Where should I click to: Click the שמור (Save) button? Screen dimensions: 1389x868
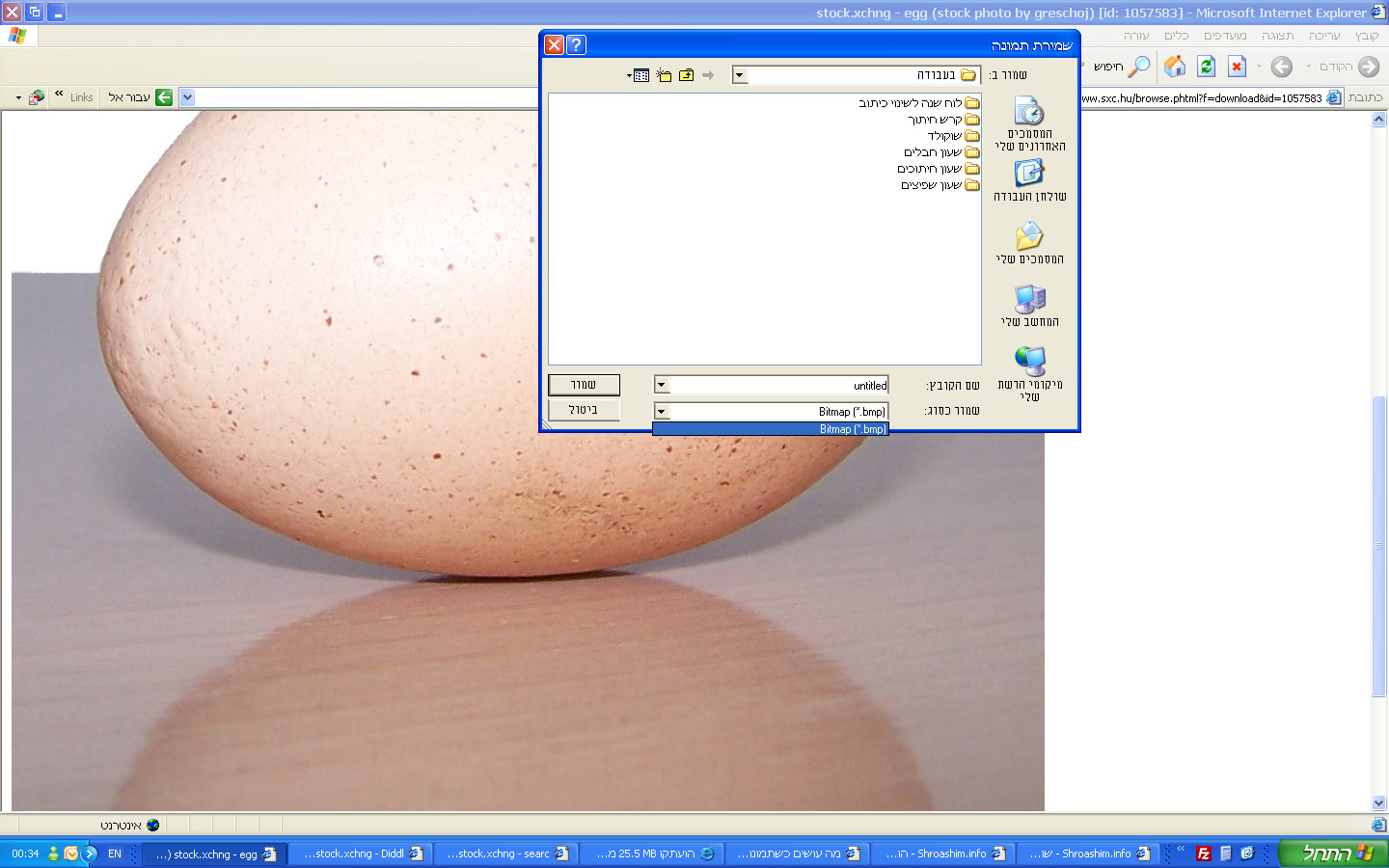pyautogui.click(x=584, y=385)
